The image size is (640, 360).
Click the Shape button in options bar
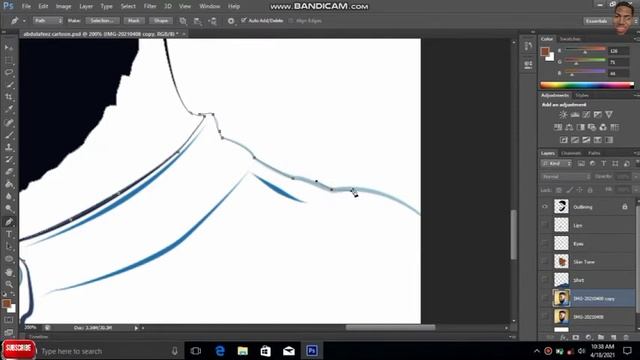pyautogui.click(x=161, y=20)
